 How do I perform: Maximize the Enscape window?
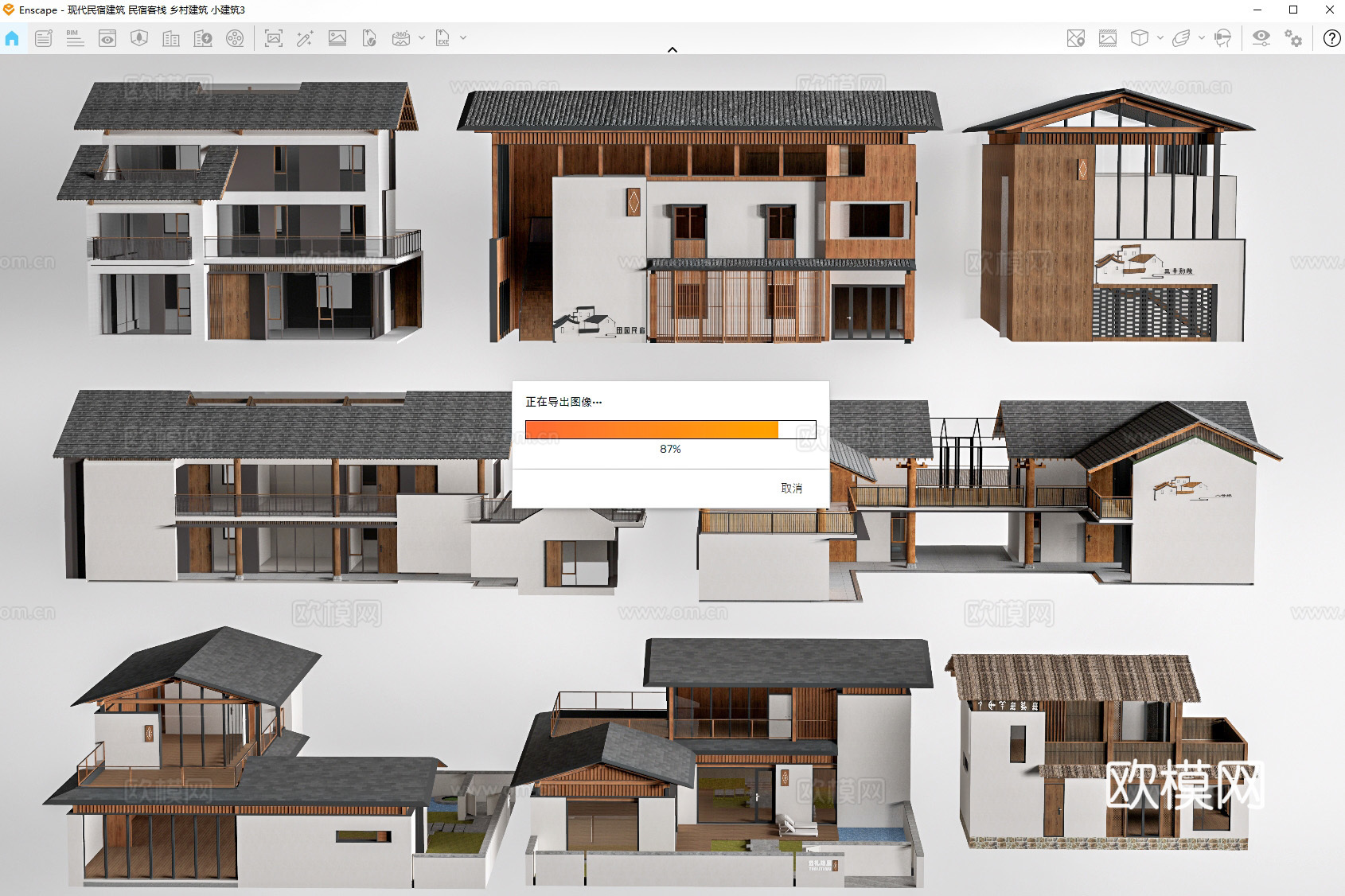point(1293,10)
